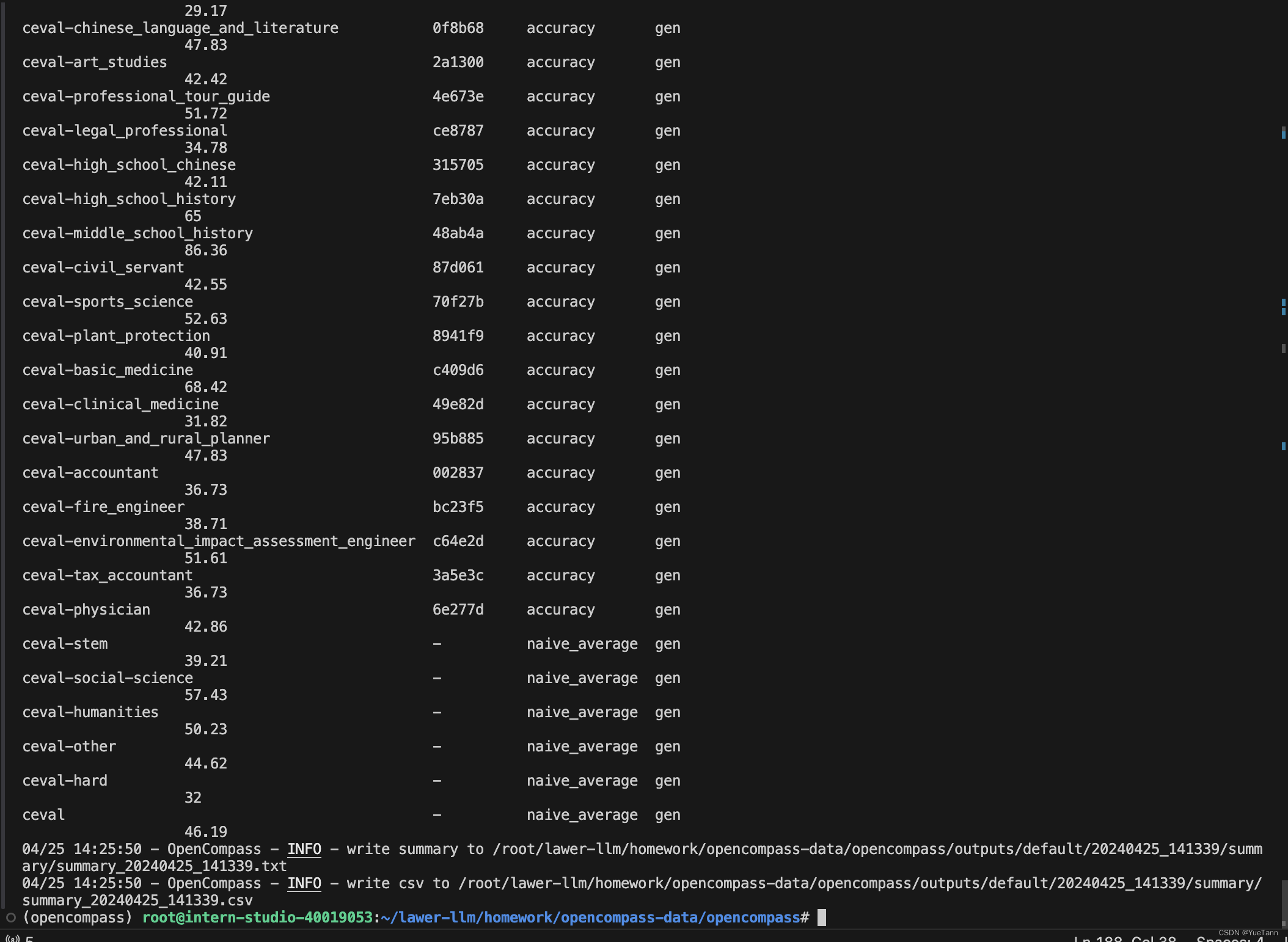Click hash 2a1300 in the version column
Viewport: 1288px width, 942px height.
(x=458, y=62)
